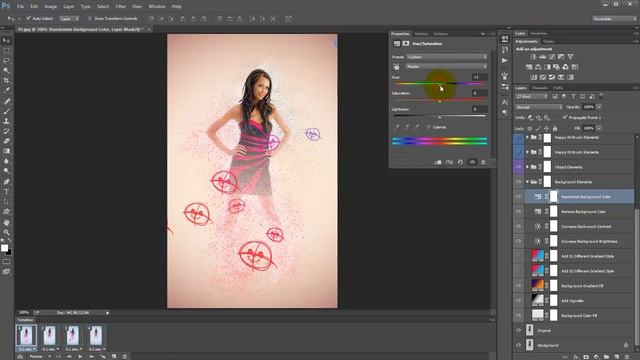Select the second timeline frame thumbnail
The width and height of the screenshot is (640, 360).
(x=49, y=335)
